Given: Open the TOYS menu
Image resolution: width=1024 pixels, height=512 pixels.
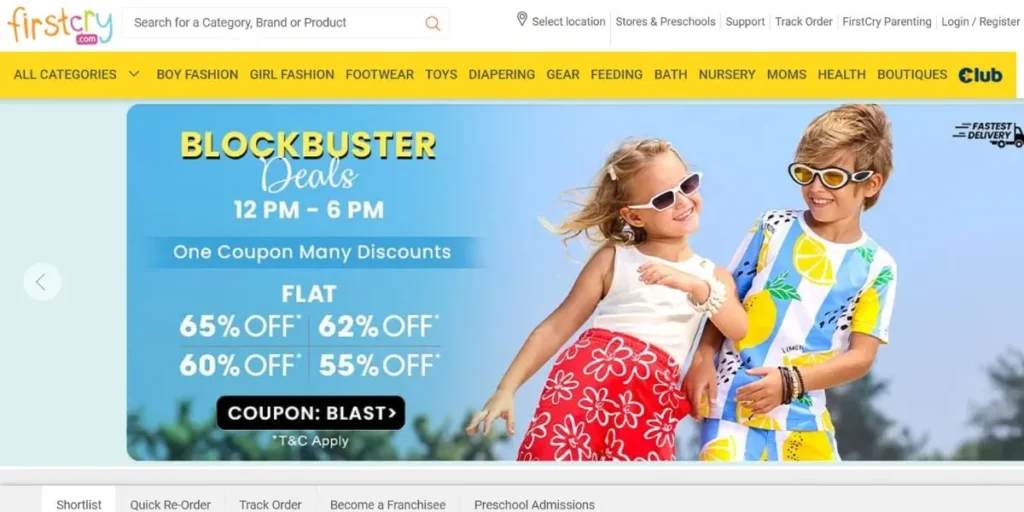Looking at the screenshot, I should [x=441, y=74].
